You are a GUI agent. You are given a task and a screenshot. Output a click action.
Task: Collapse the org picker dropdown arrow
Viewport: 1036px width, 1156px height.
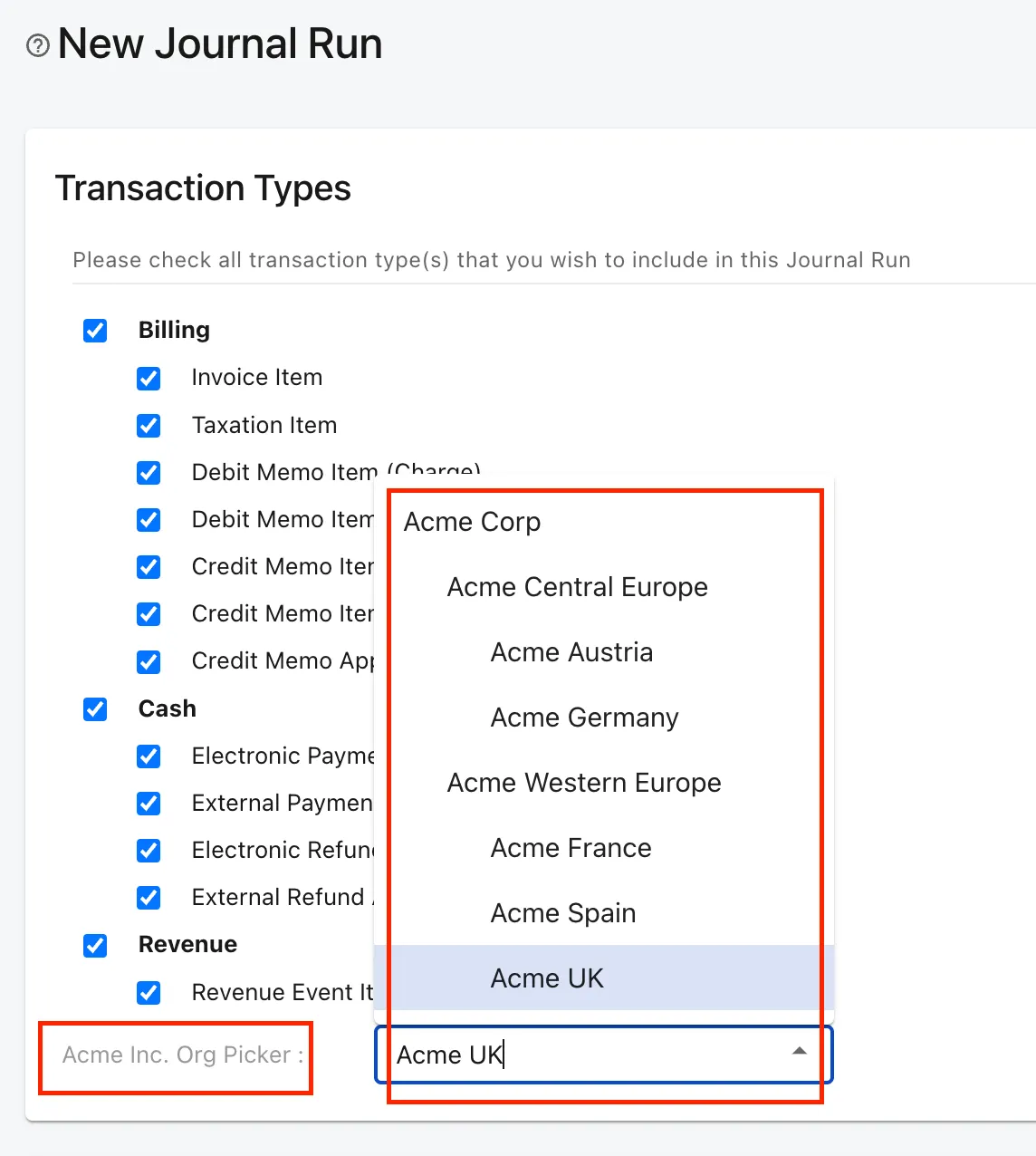point(799,1052)
